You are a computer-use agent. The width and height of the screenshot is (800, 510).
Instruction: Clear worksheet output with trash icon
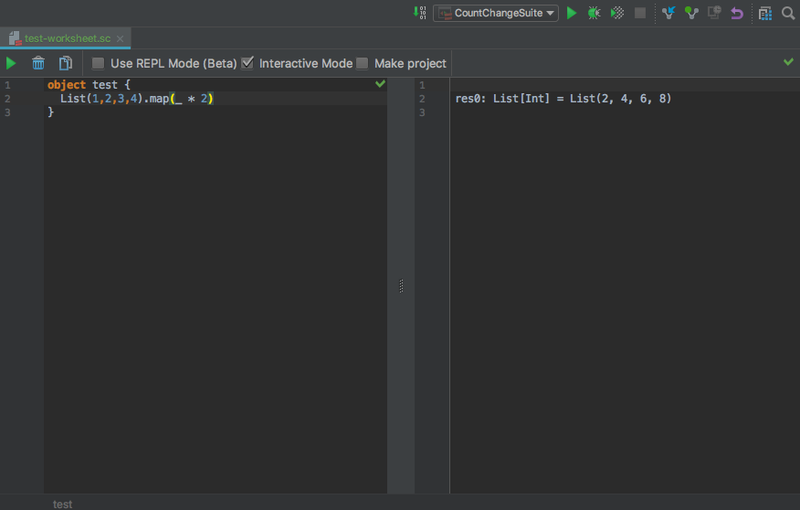click(38, 63)
